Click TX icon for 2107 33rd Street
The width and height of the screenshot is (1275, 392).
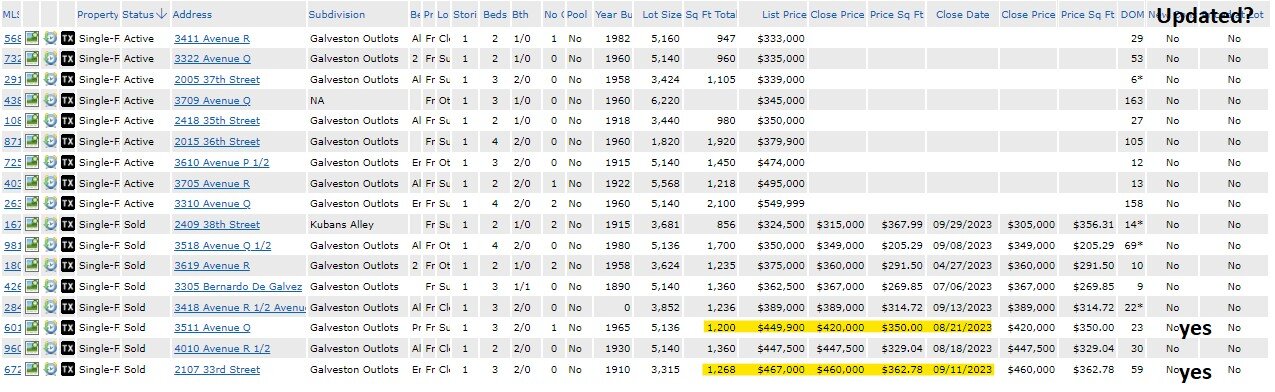67,370
